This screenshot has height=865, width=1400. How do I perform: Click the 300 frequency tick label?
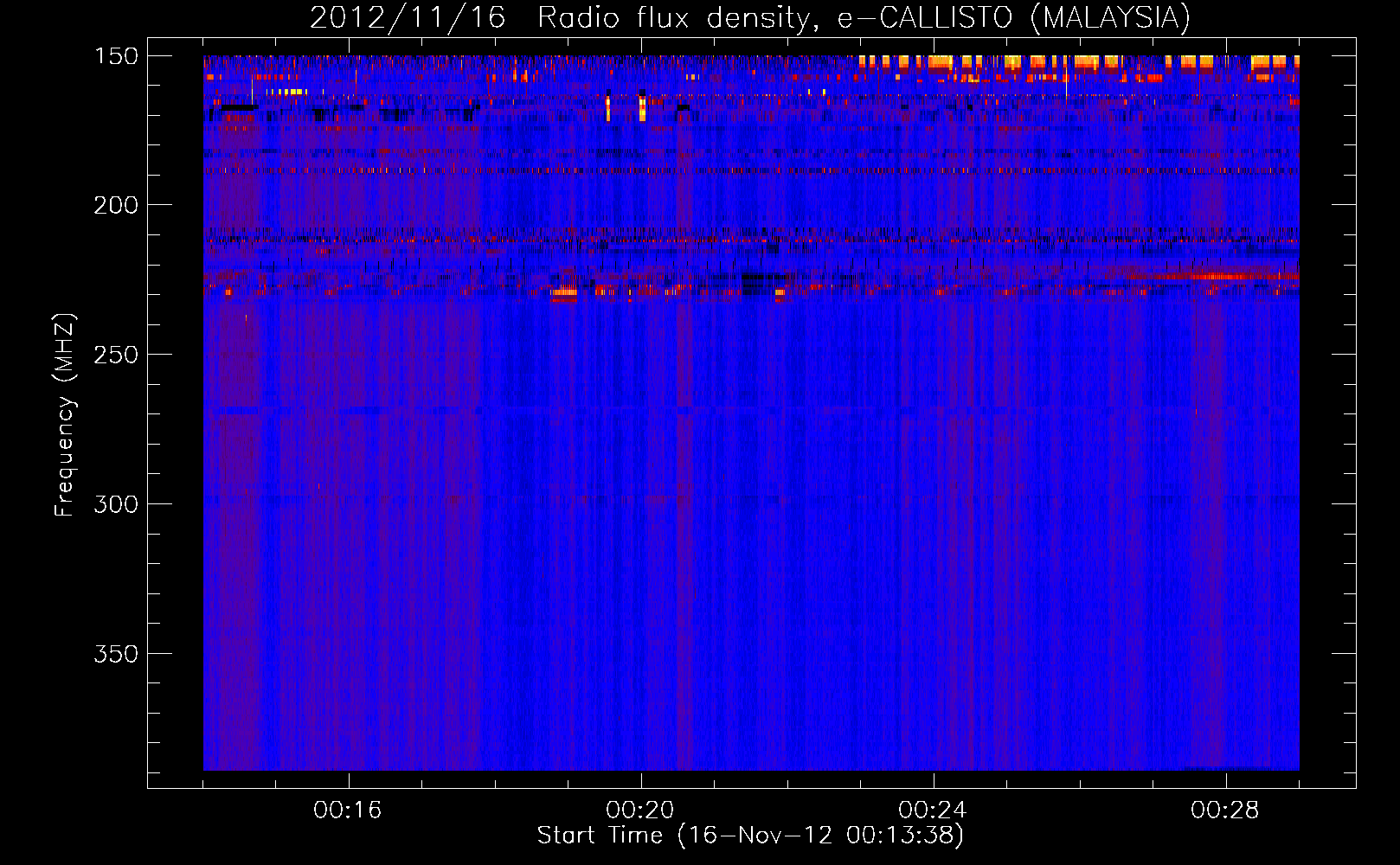point(116,504)
